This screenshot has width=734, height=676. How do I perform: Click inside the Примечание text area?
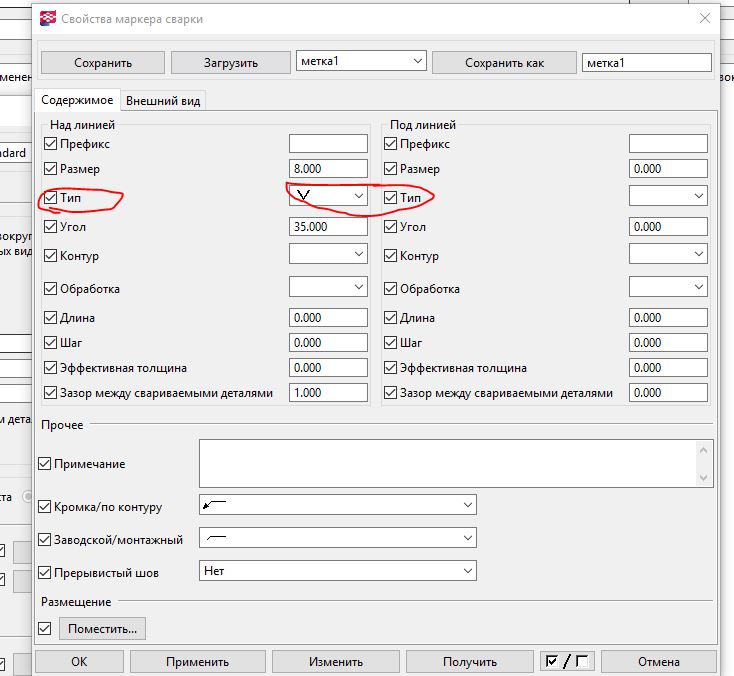447,464
